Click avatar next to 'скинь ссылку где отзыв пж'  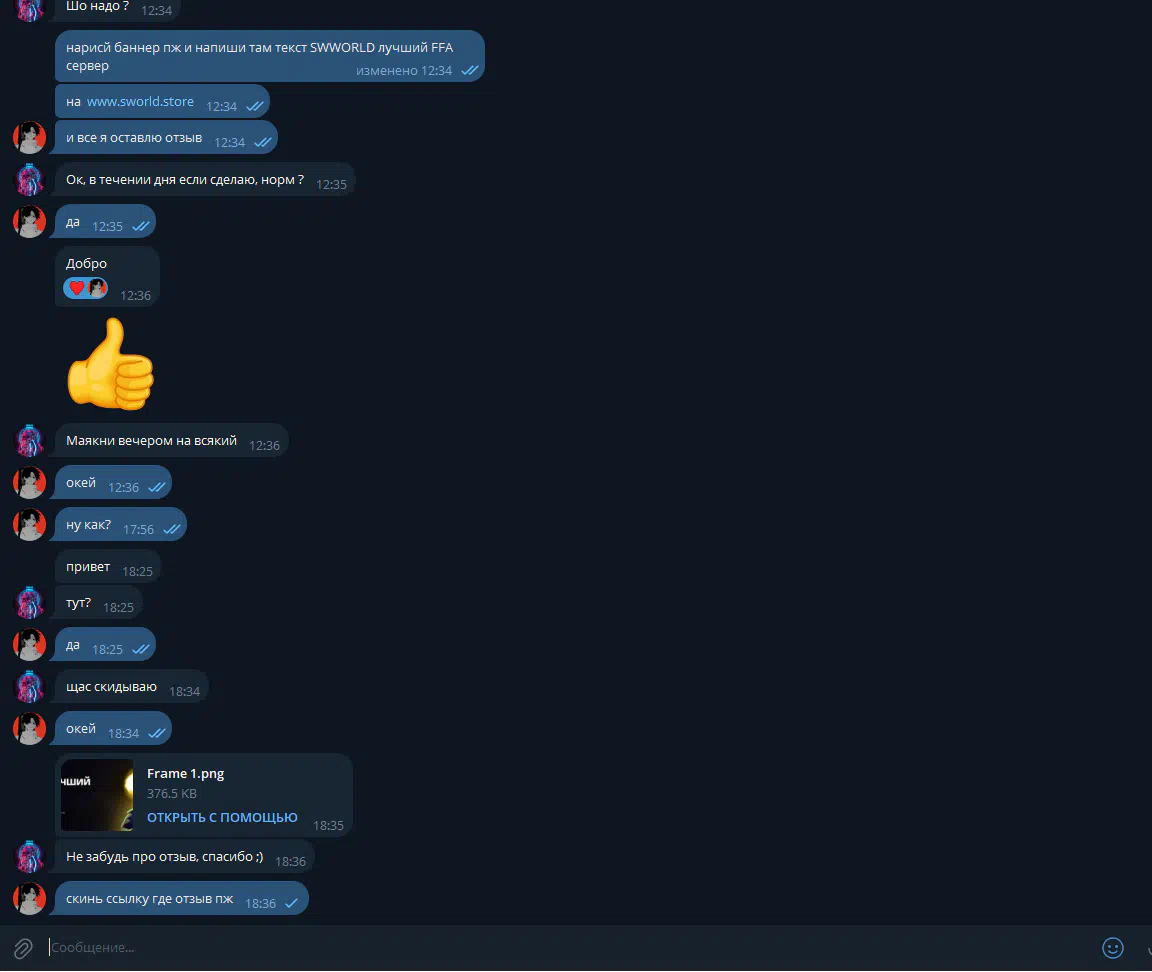[29, 899]
